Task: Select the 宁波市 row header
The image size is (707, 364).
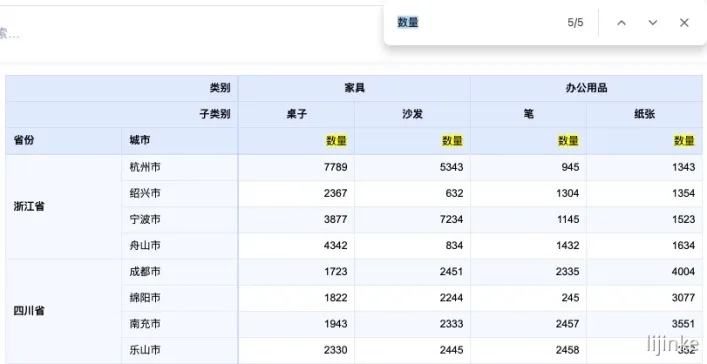Action: tap(180, 220)
